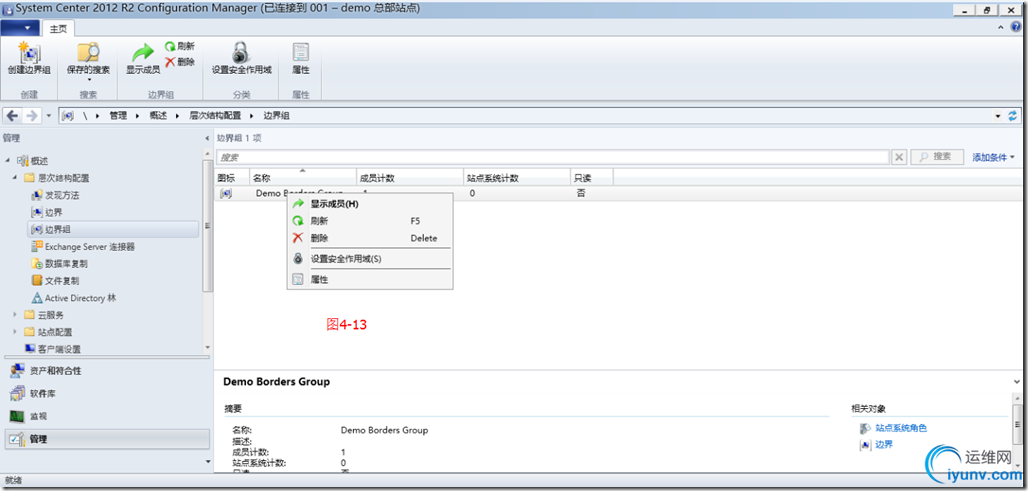Image resolution: width=1028 pixels, height=491 pixels.
Task: Click the ribbon help icon
Action: (x=1018, y=27)
